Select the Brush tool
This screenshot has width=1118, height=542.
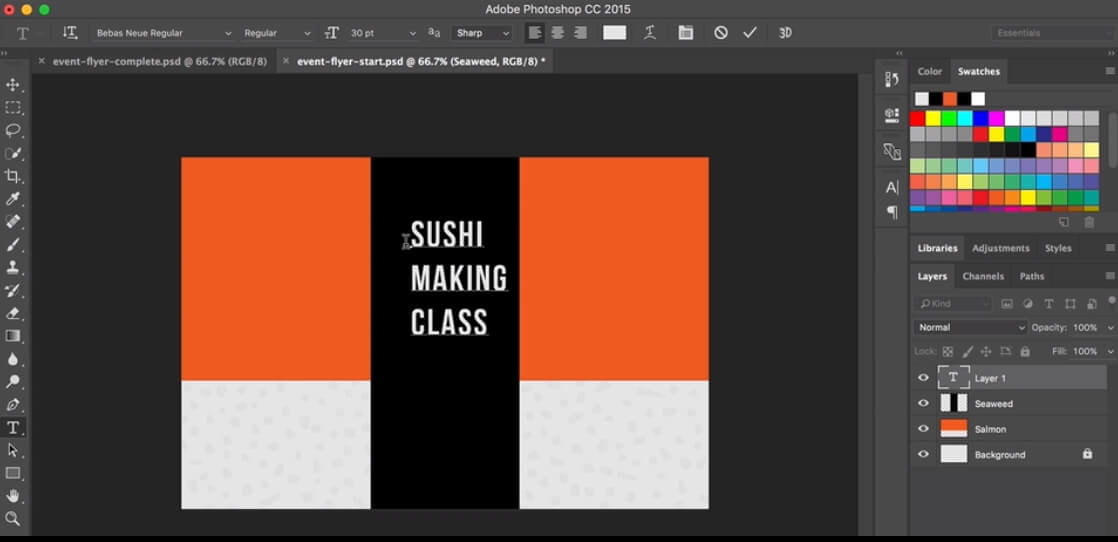tap(14, 245)
